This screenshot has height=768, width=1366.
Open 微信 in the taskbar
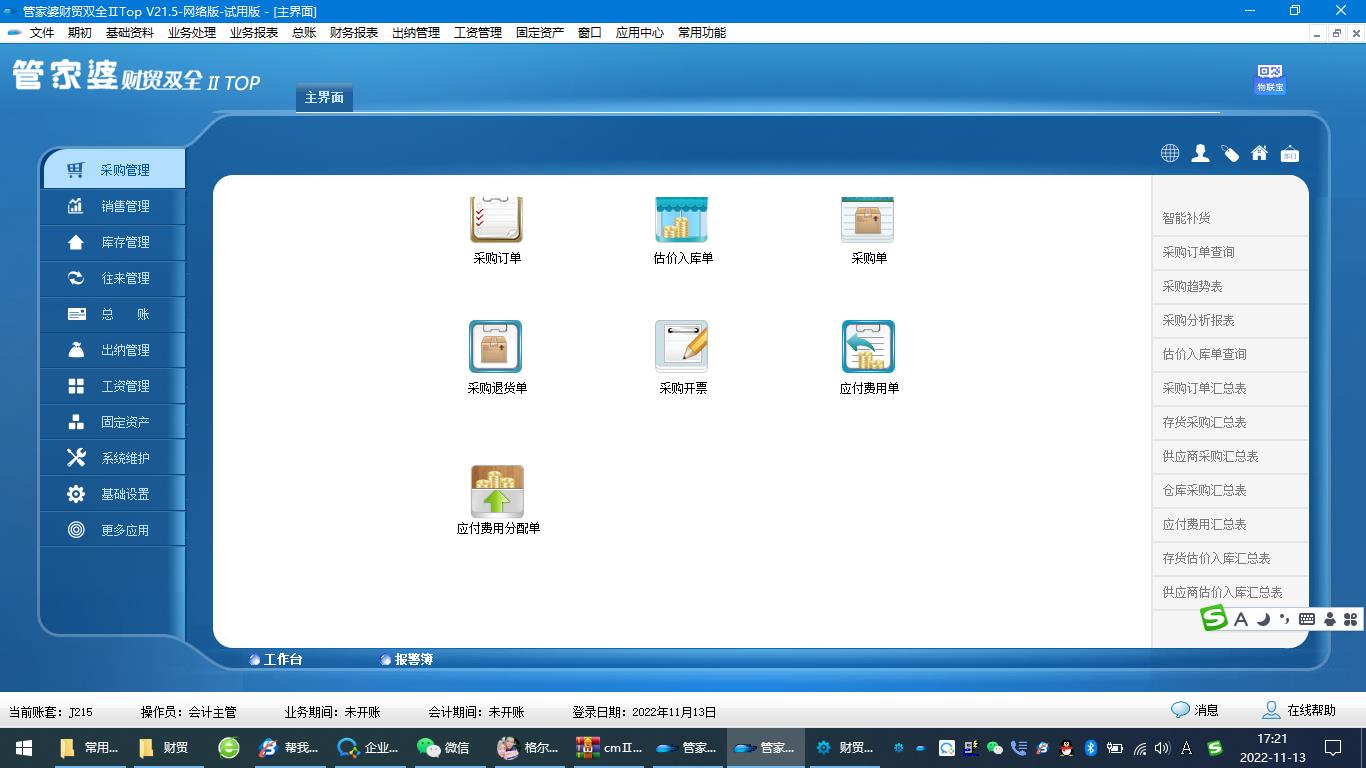(x=444, y=747)
